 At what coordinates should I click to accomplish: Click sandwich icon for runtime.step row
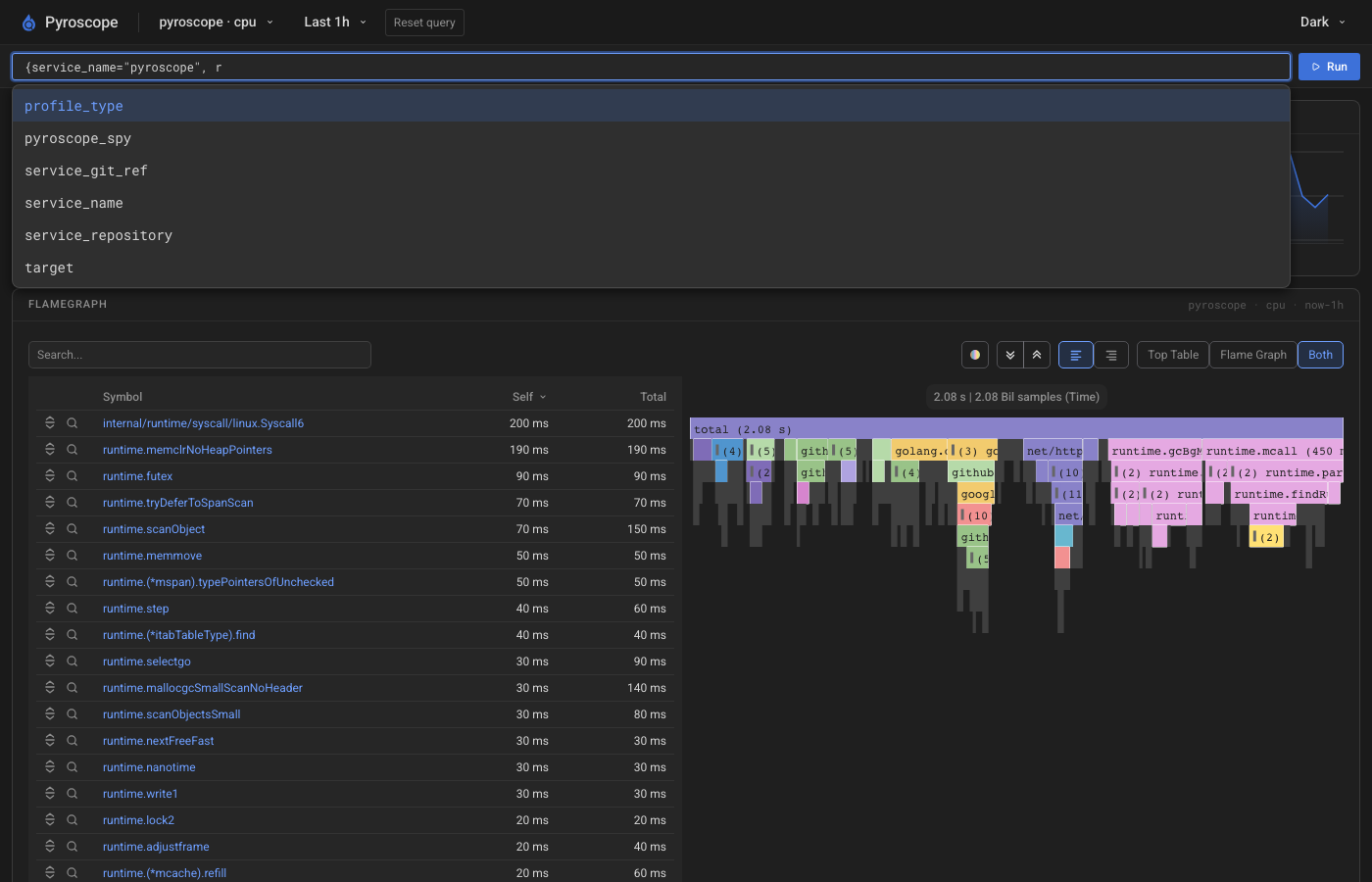[50, 609]
